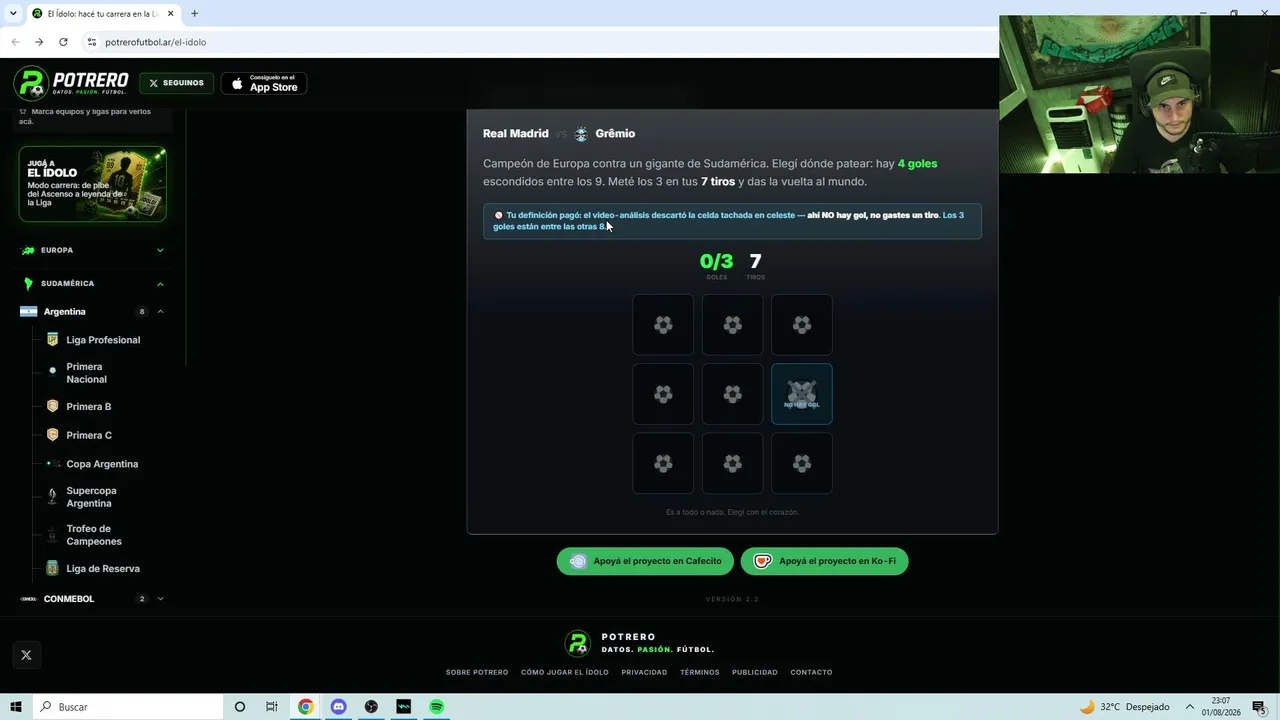Click the Primera C shield icon

(53, 435)
